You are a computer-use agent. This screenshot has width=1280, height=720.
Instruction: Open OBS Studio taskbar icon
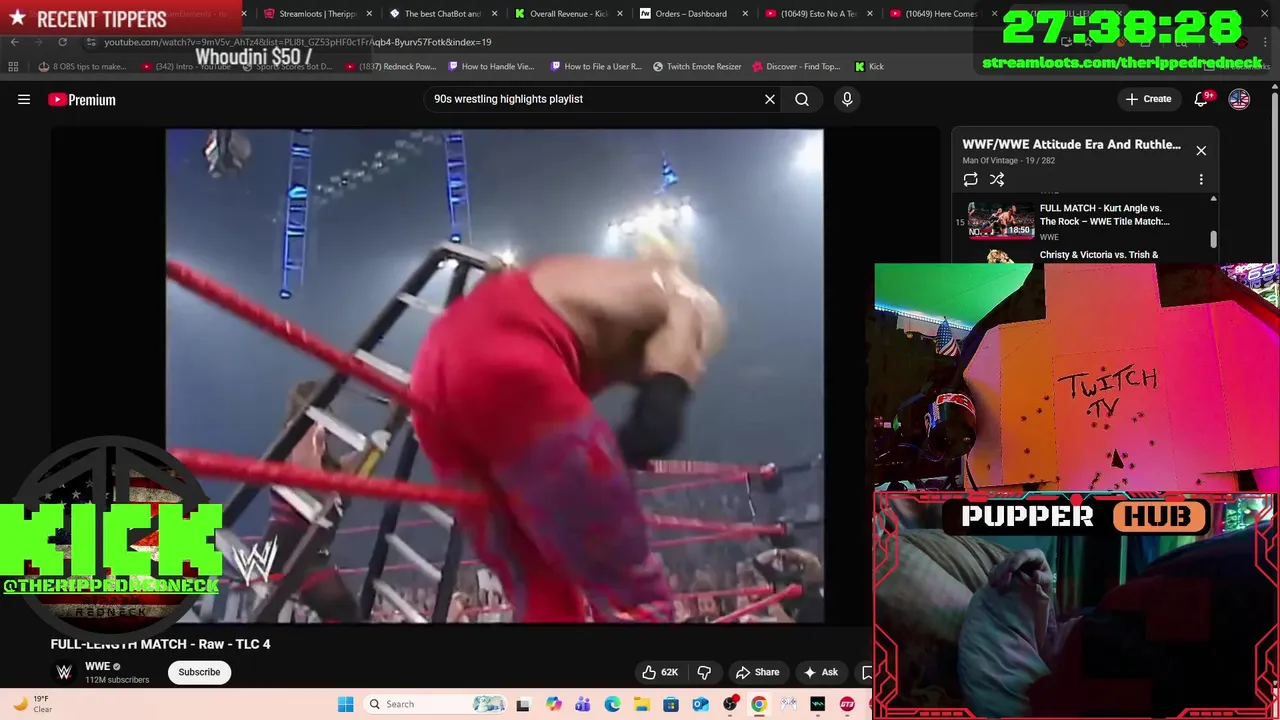click(x=730, y=704)
